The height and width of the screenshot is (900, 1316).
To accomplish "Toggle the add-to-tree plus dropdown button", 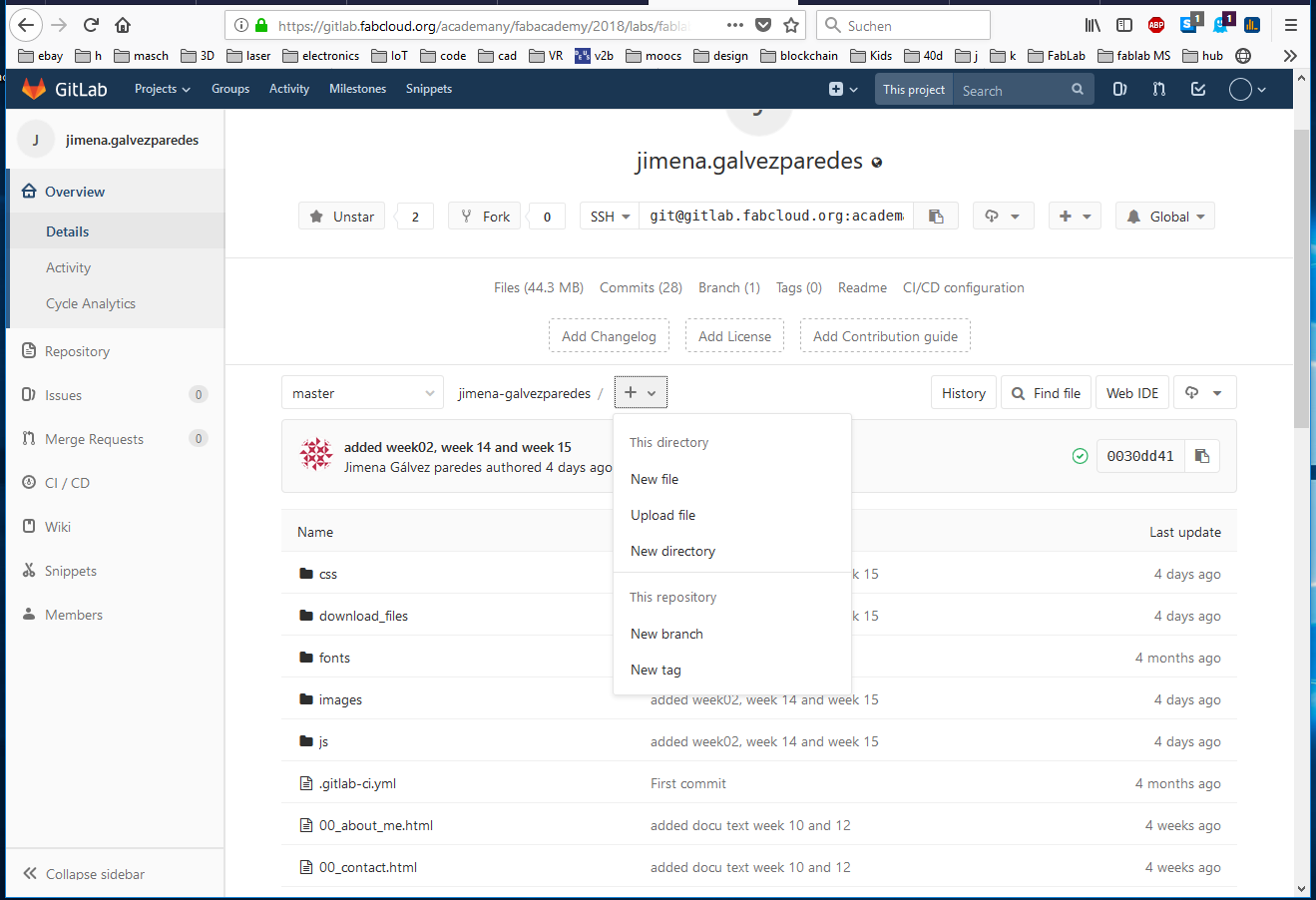I will 641,393.
